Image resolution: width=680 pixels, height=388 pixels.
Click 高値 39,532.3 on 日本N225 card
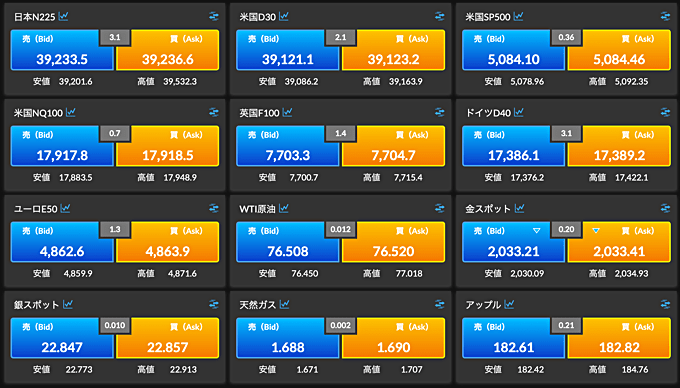coord(167,82)
